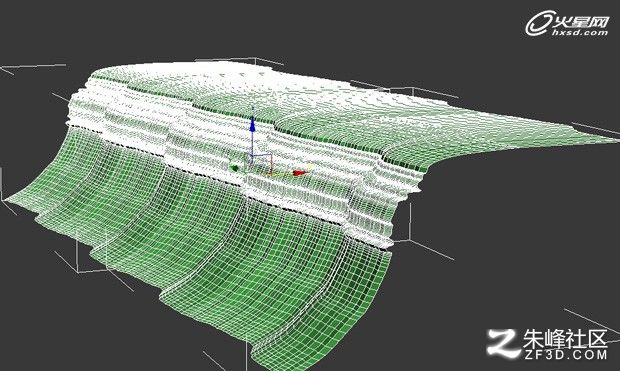Open the ZF3D.COM link text

click(x=566, y=355)
